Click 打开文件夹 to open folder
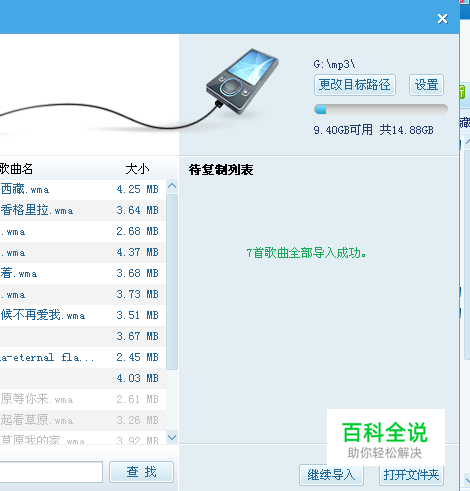470x491 pixels. (411, 475)
